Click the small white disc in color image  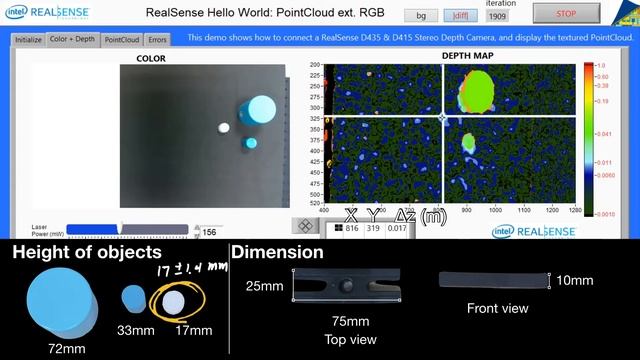pos(224,128)
